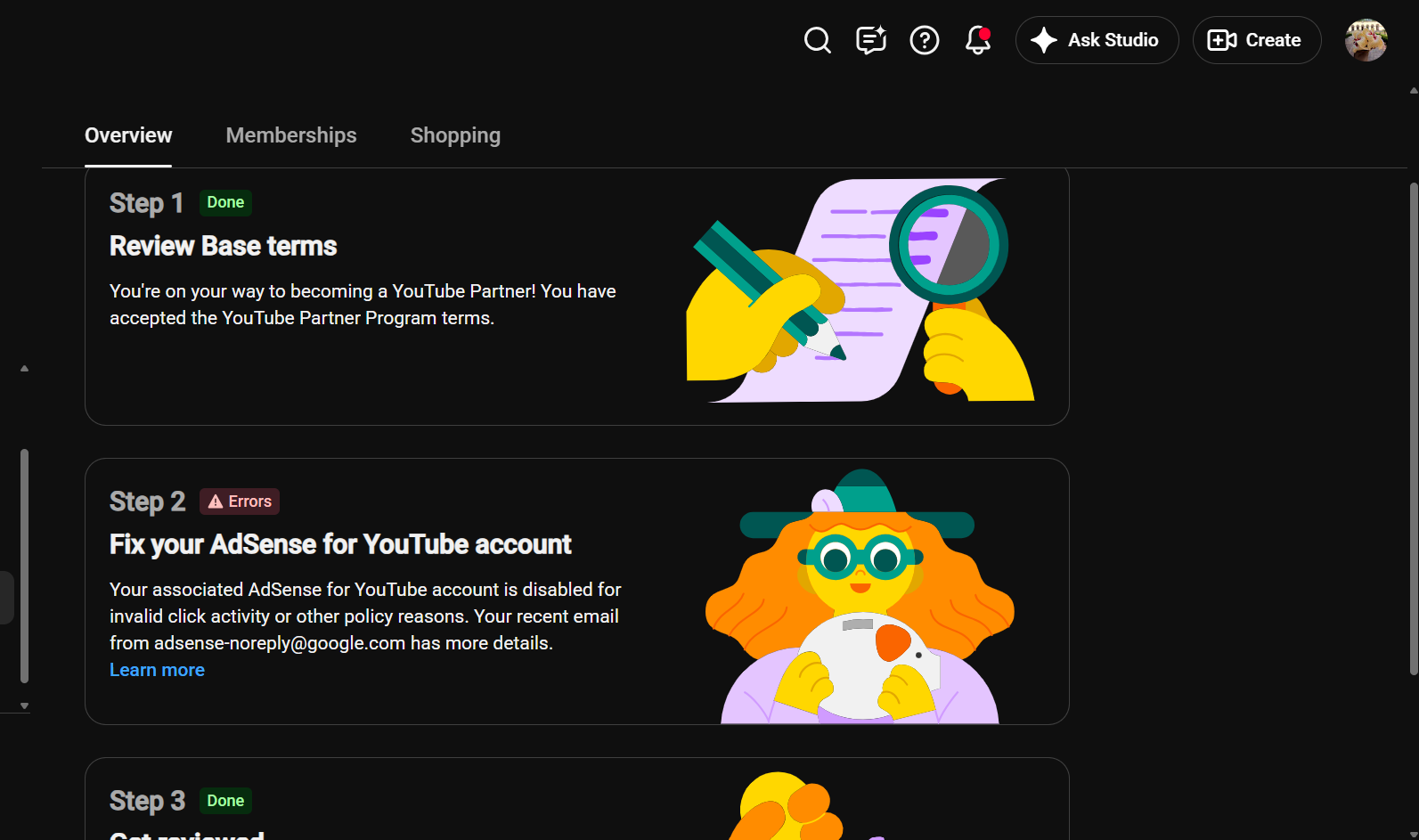Click the Done badge on Step 1

point(225,202)
